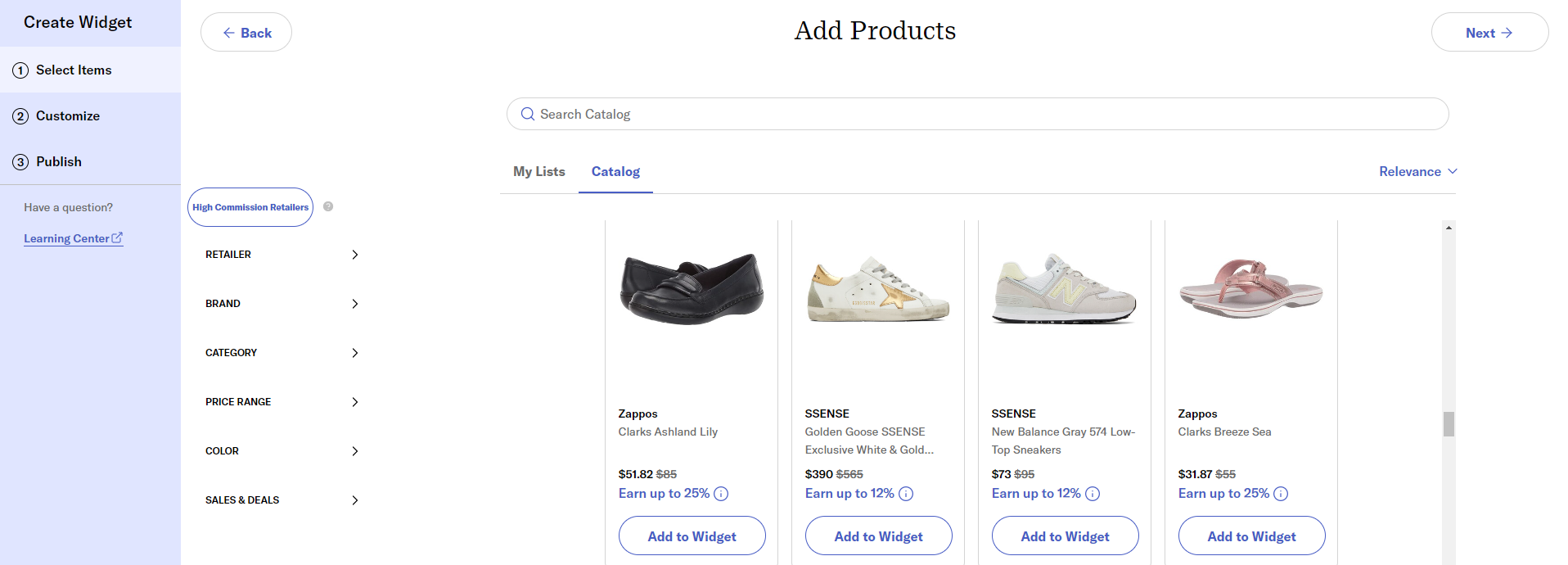The image size is (1568, 565).
Task: Click the back arrow icon in the Back button
Action: click(x=228, y=32)
